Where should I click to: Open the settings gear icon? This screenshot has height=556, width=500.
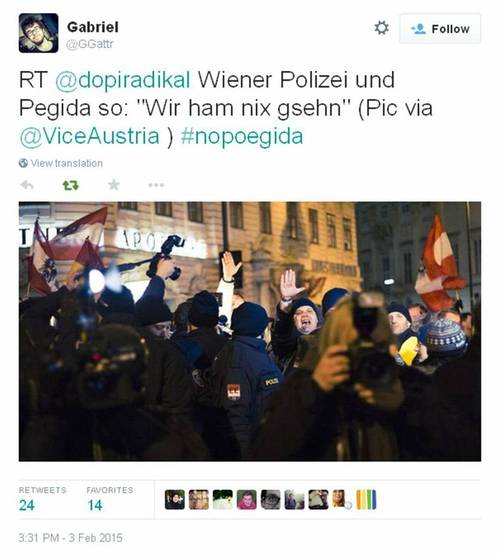382,28
